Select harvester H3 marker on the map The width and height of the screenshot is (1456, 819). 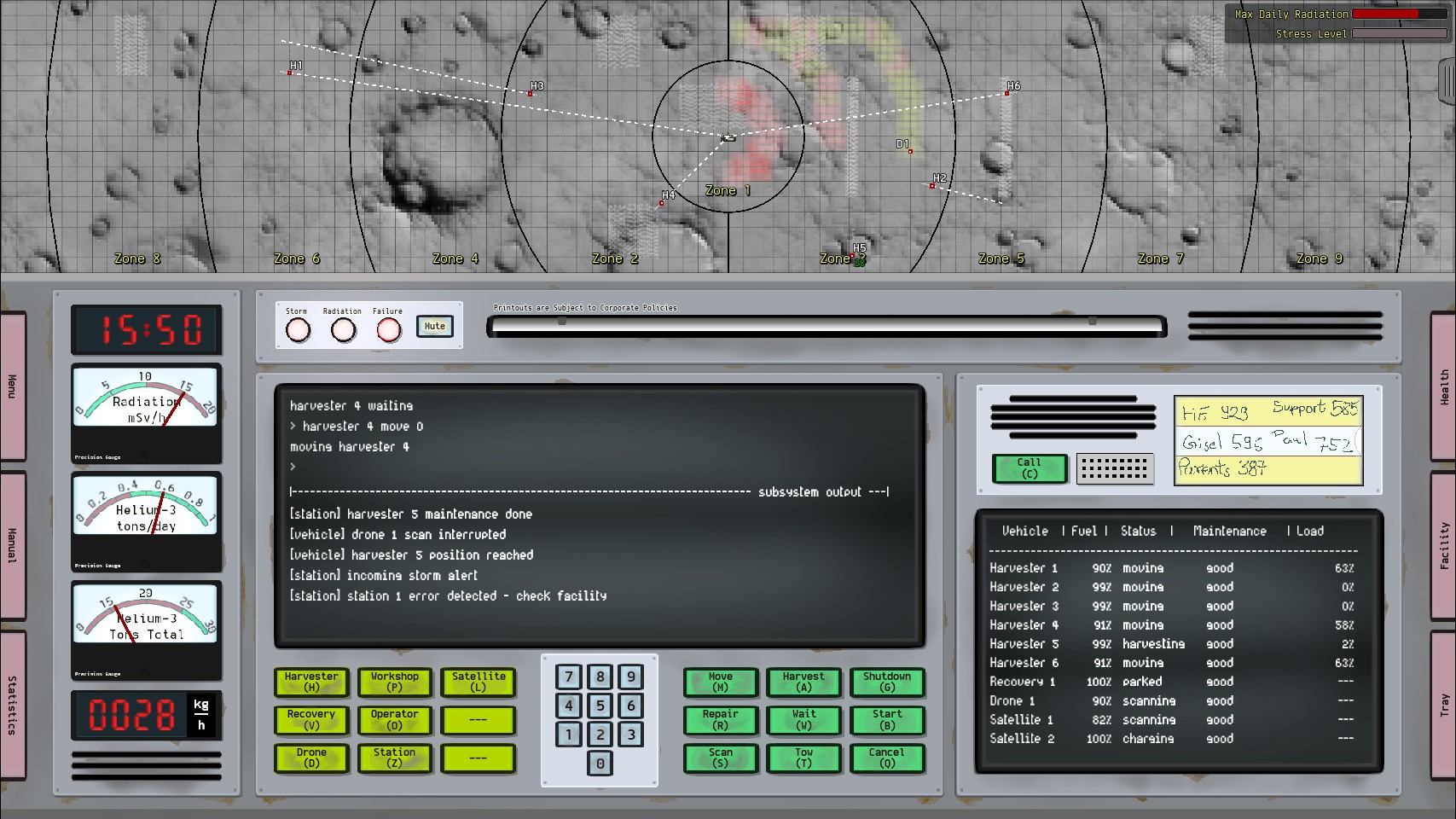pyautogui.click(x=530, y=94)
